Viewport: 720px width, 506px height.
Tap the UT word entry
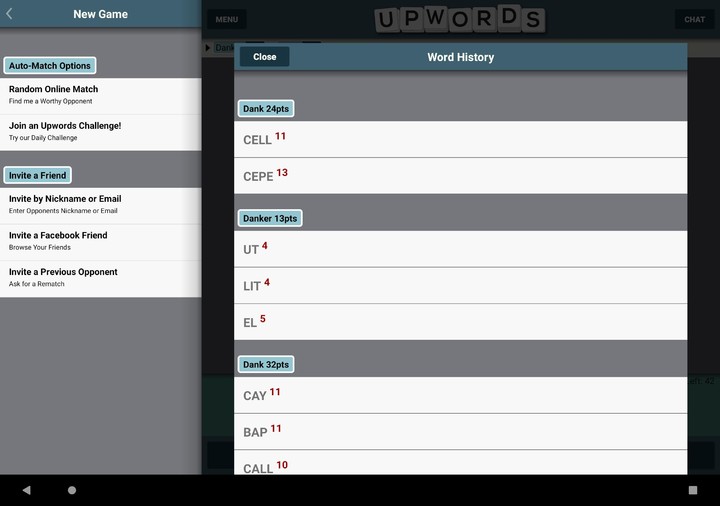pos(460,249)
